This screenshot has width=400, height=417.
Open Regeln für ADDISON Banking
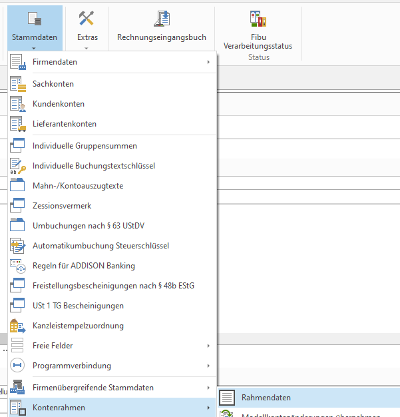click(x=112, y=266)
